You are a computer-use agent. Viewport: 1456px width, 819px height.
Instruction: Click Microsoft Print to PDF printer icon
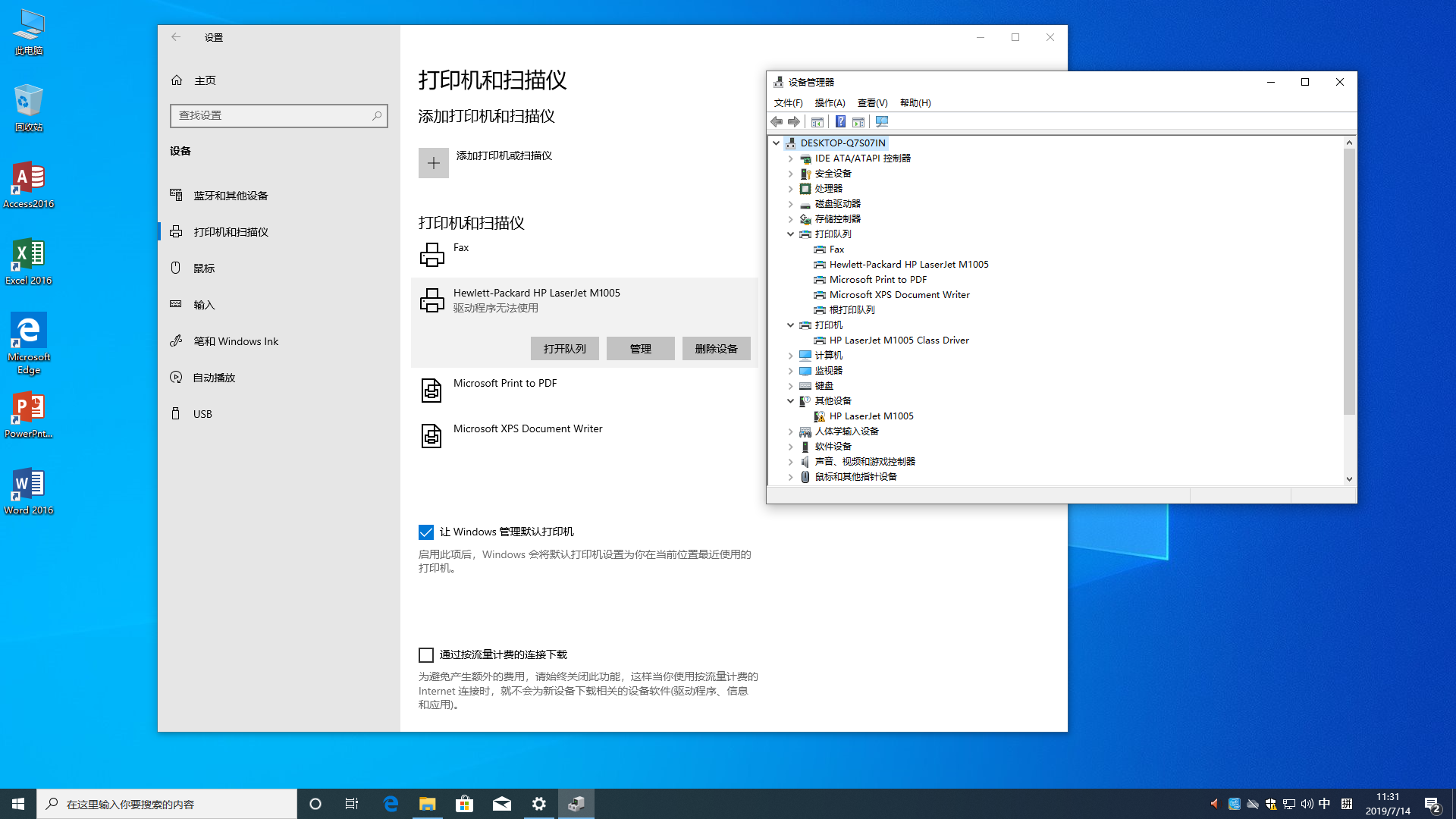(x=431, y=391)
